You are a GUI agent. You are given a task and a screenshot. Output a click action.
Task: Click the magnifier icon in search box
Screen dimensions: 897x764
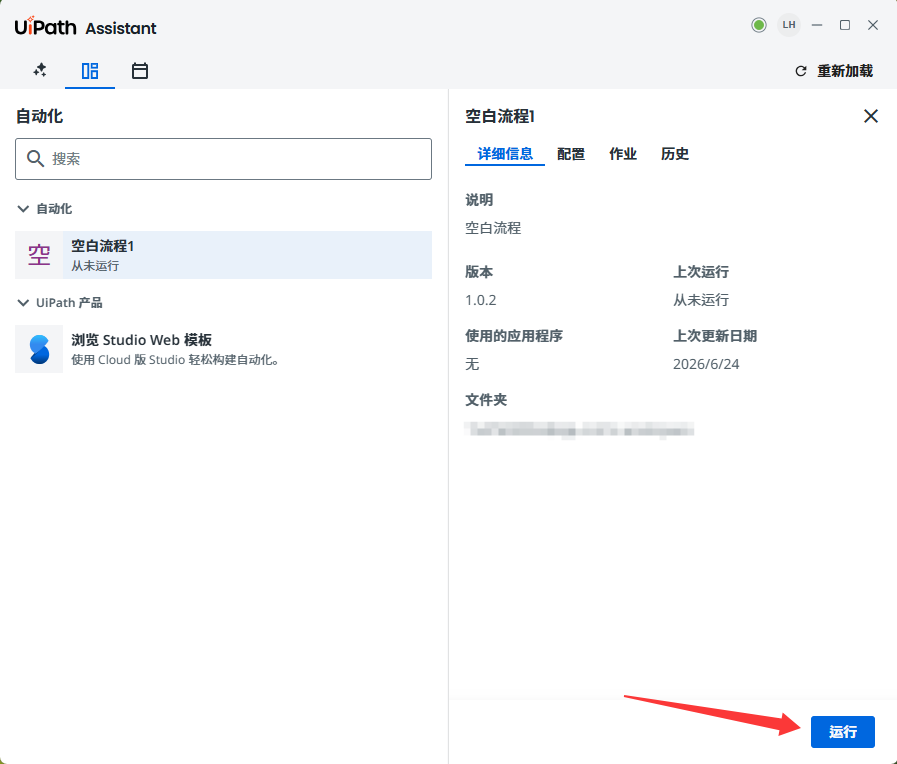(x=35, y=159)
